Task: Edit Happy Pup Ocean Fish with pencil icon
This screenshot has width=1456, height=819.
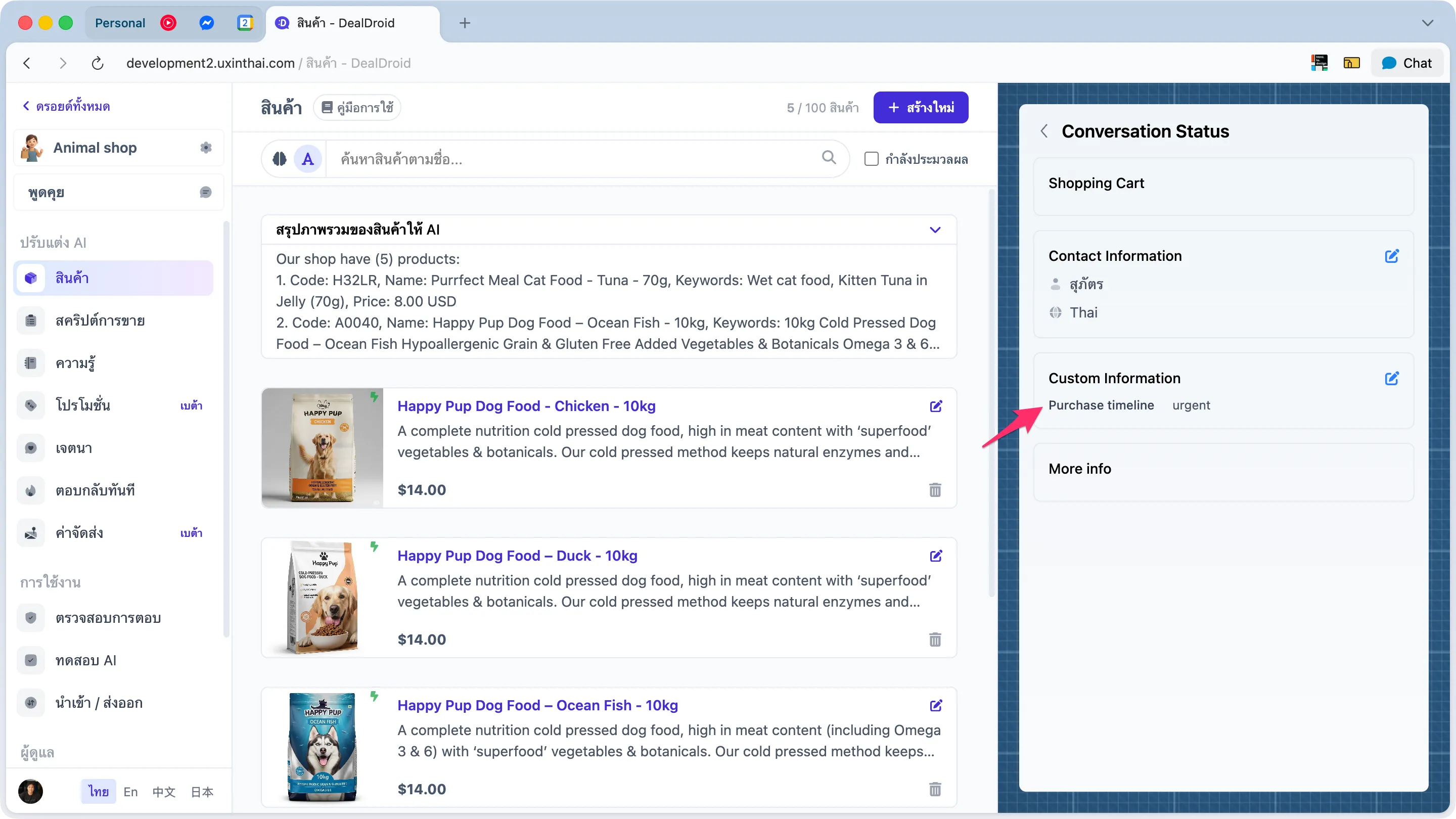Action: click(x=936, y=706)
